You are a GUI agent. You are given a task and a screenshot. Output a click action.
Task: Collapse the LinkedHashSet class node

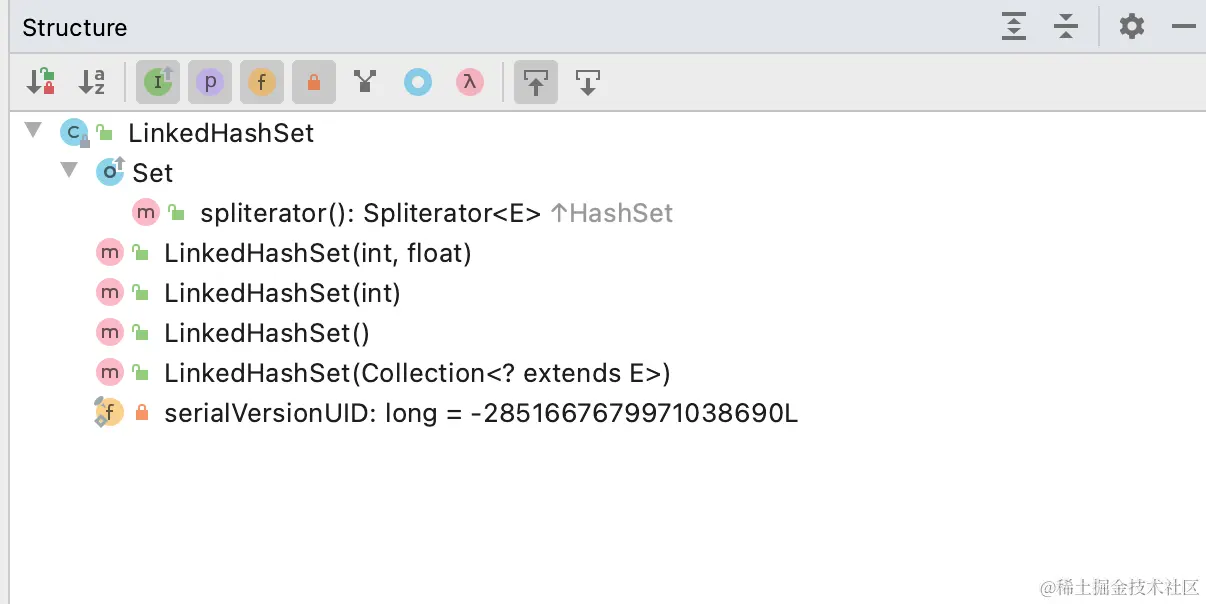pyautogui.click(x=34, y=131)
